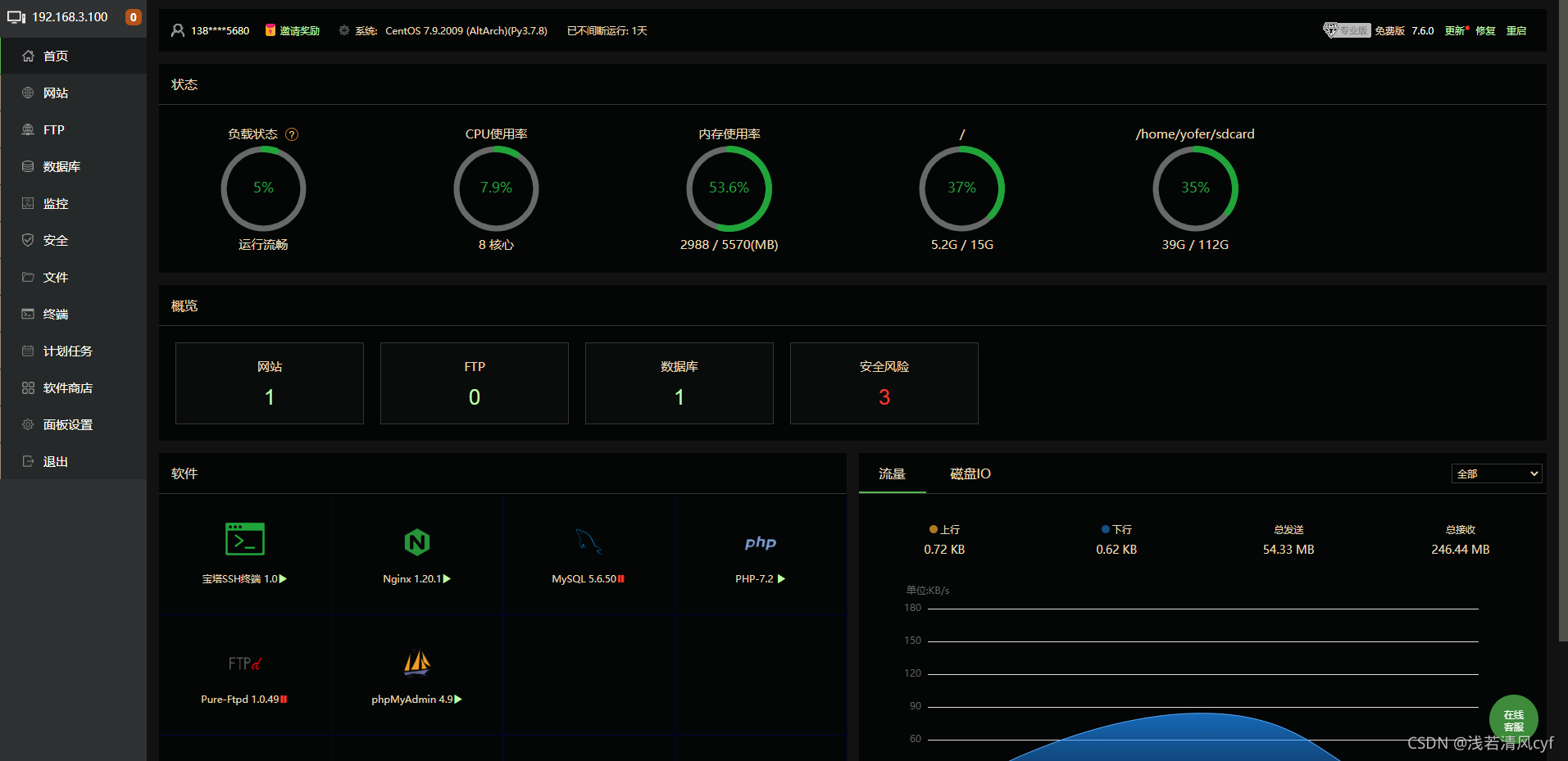Open the 在线客服 online support button
Screen dimensions: 1568x761
tap(1514, 720)
